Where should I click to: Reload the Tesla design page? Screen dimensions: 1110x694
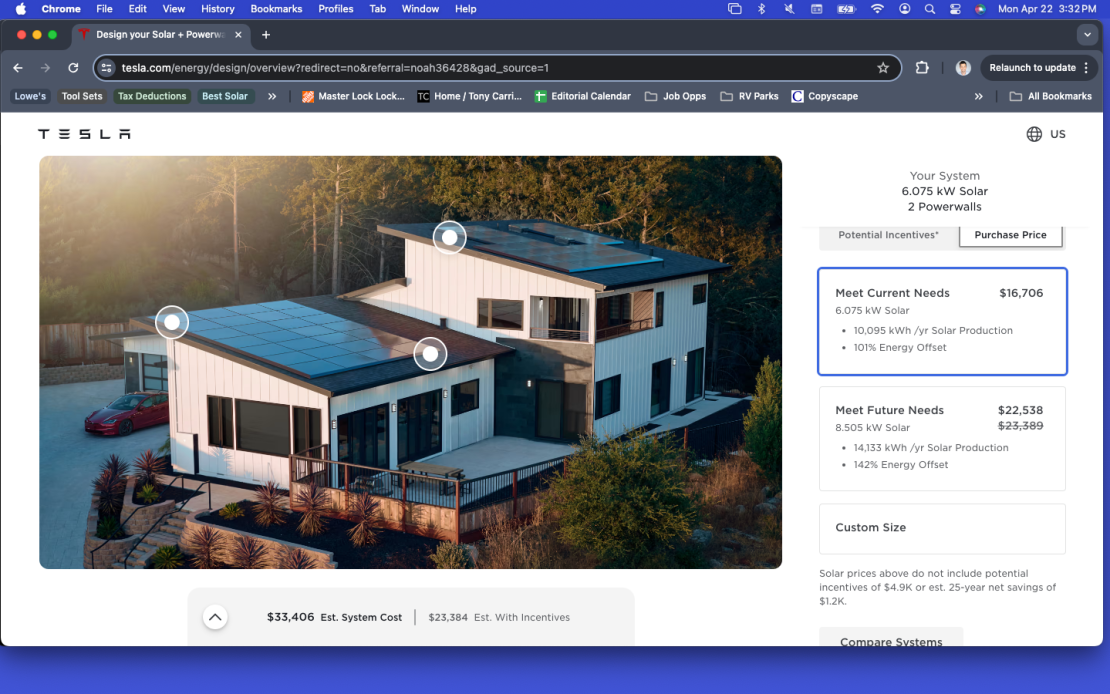pos(73,68)
